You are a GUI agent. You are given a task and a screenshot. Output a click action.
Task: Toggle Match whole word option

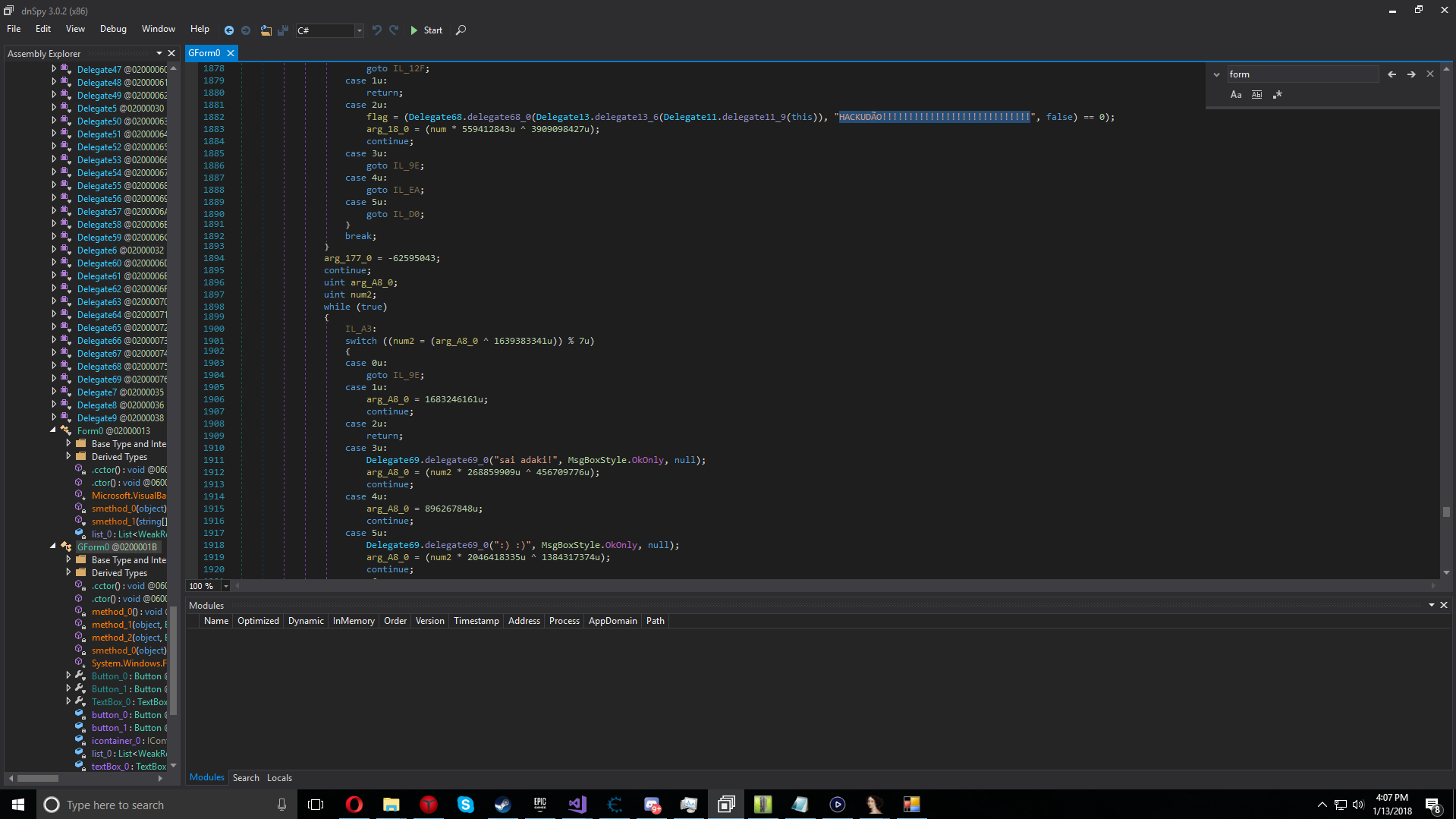1256,95
